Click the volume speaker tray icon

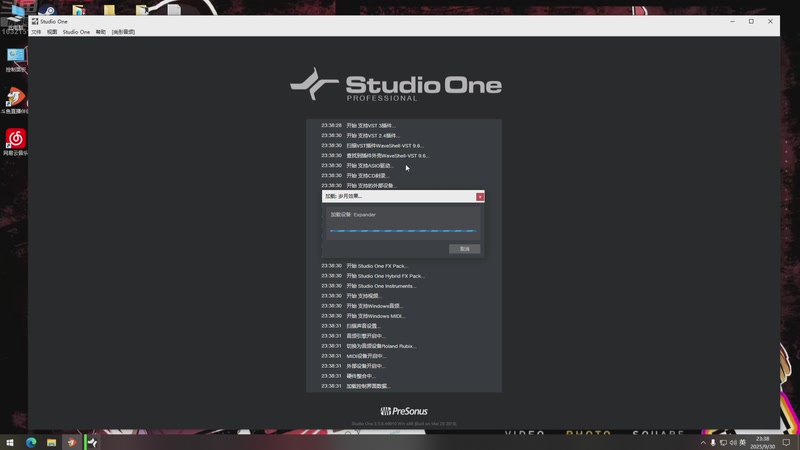tap(733, 442)
